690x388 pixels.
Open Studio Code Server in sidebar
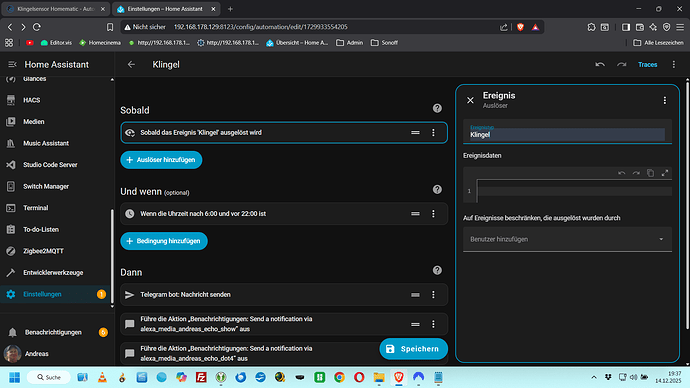click(57, 165)
